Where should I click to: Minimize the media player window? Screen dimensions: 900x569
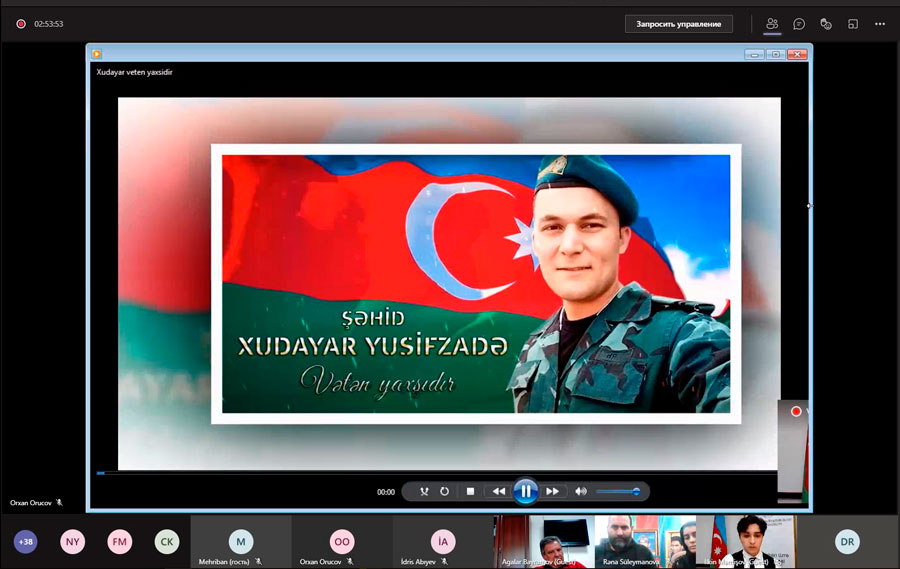click(754, 55)
